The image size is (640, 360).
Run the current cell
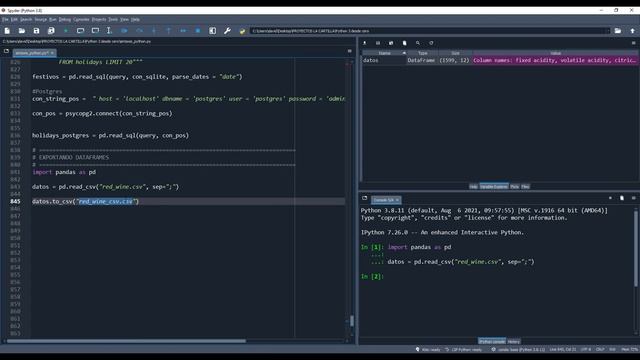(80, 31)
